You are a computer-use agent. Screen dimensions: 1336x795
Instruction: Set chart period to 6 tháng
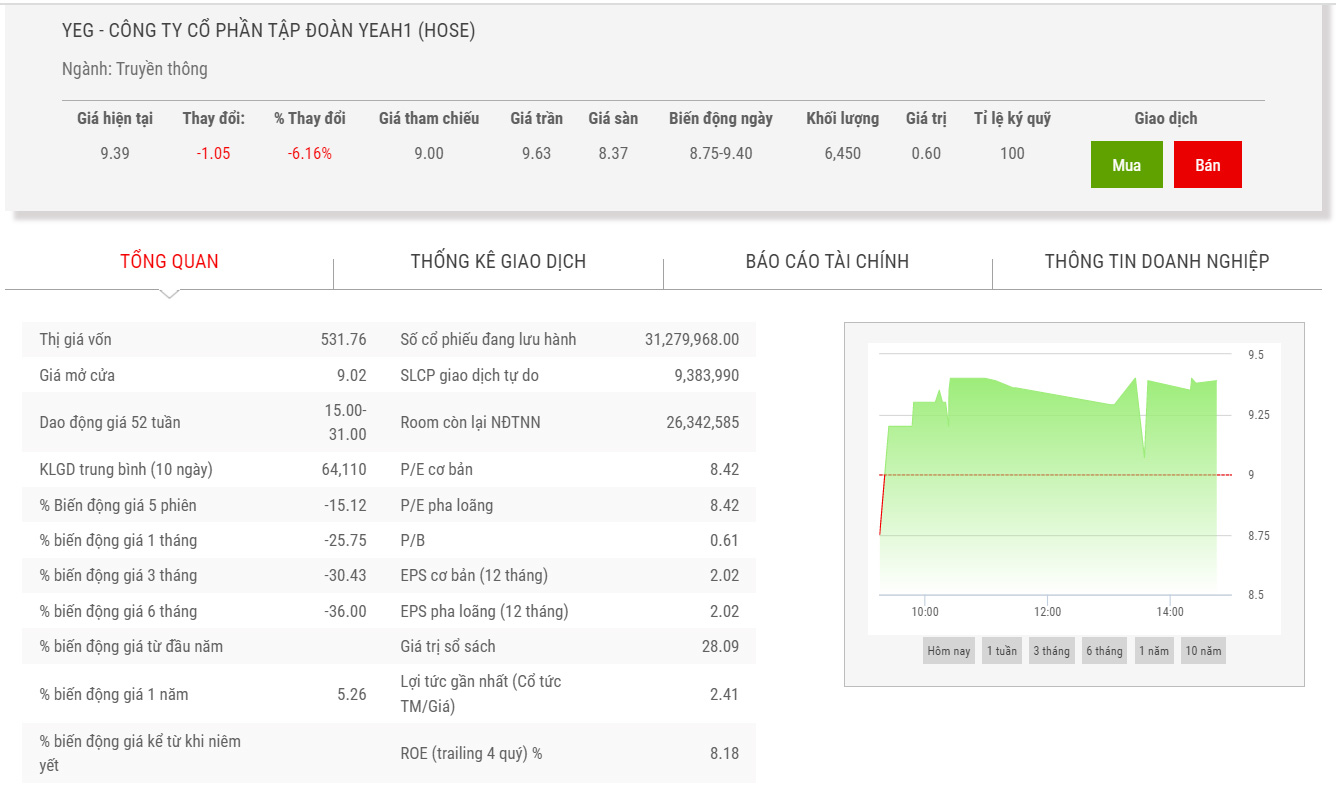[x=1104, y=651]
